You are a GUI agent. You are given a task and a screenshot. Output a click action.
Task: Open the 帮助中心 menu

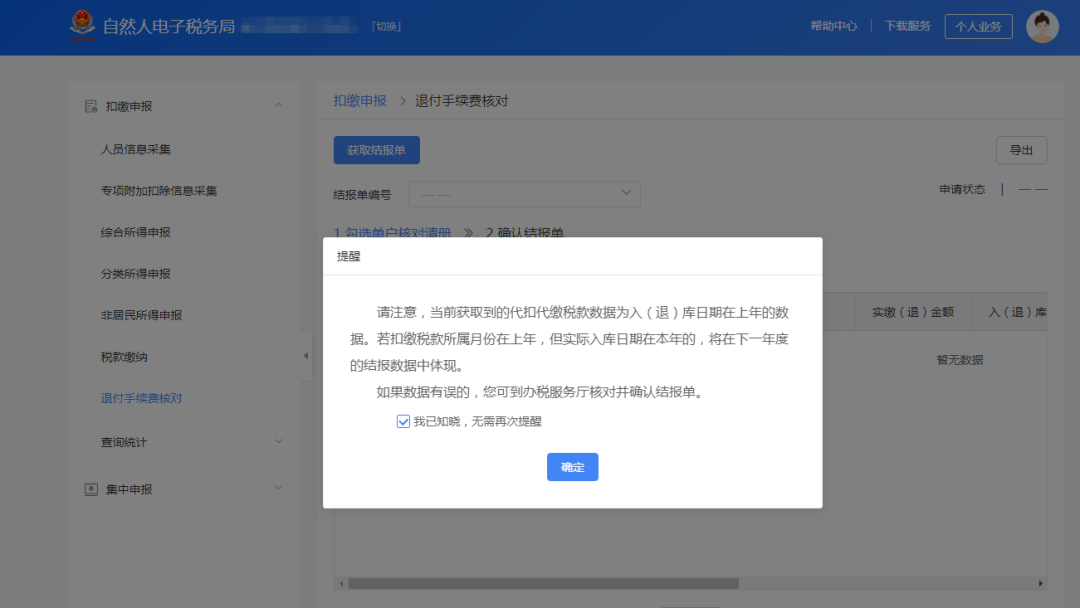834,26
